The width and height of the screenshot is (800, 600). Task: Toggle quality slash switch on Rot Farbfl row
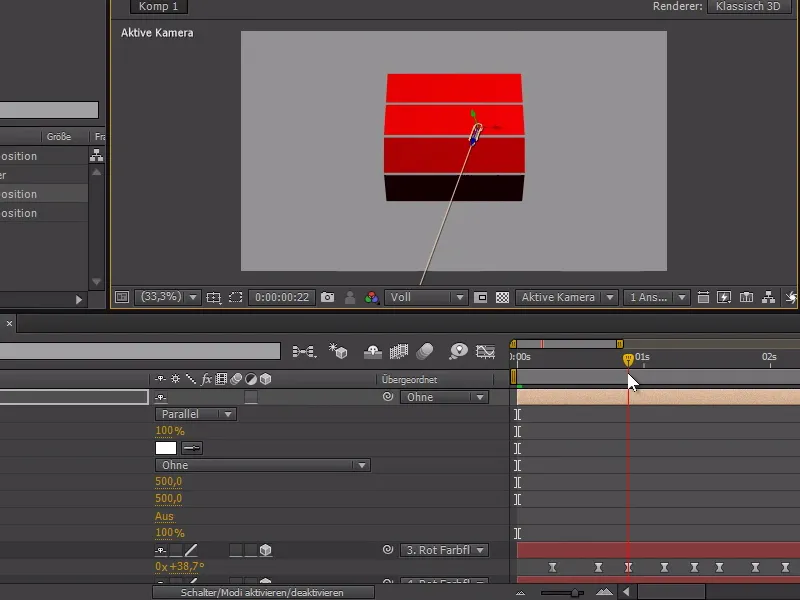point(191,550)
